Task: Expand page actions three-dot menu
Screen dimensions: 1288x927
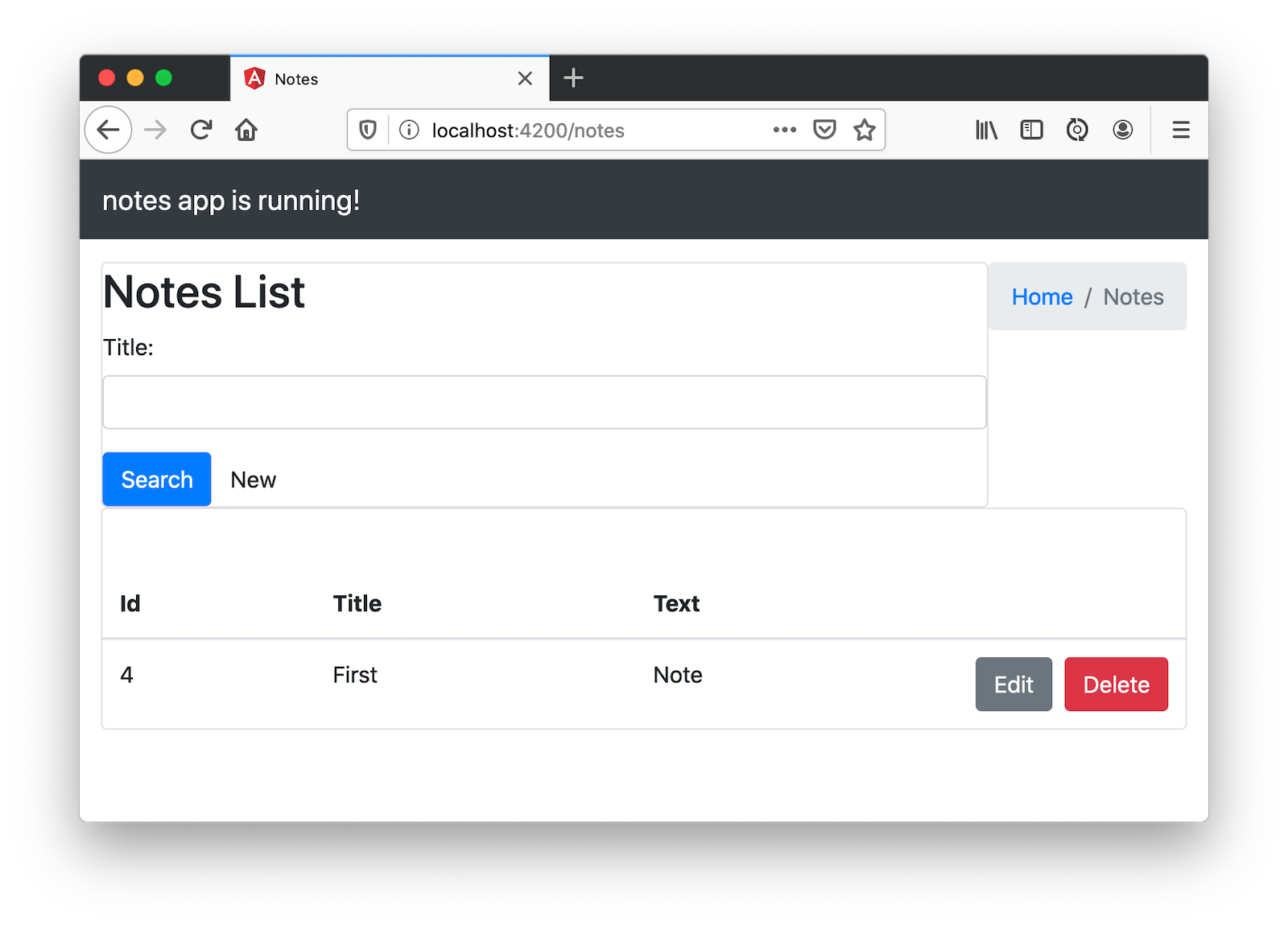Action: (x=784, y=130)
